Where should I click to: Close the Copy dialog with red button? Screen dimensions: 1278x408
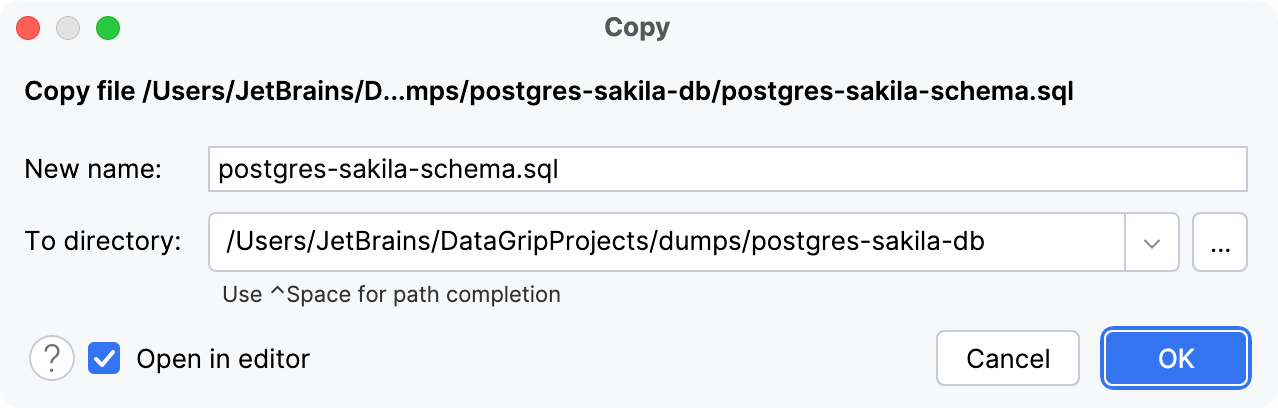(28, 28)
